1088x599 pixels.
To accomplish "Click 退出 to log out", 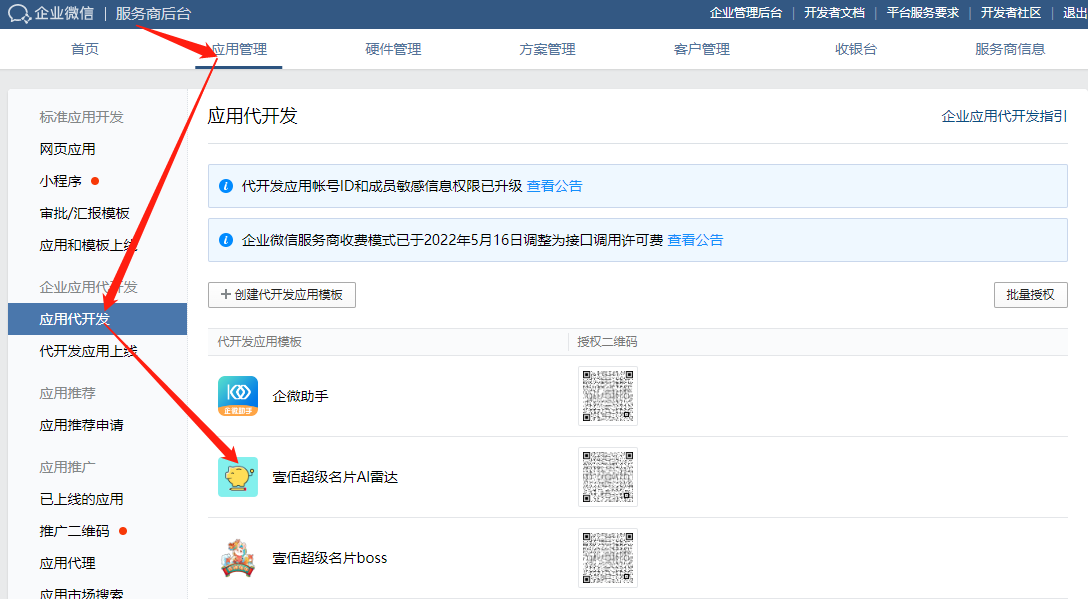I will click(1075, 13).
